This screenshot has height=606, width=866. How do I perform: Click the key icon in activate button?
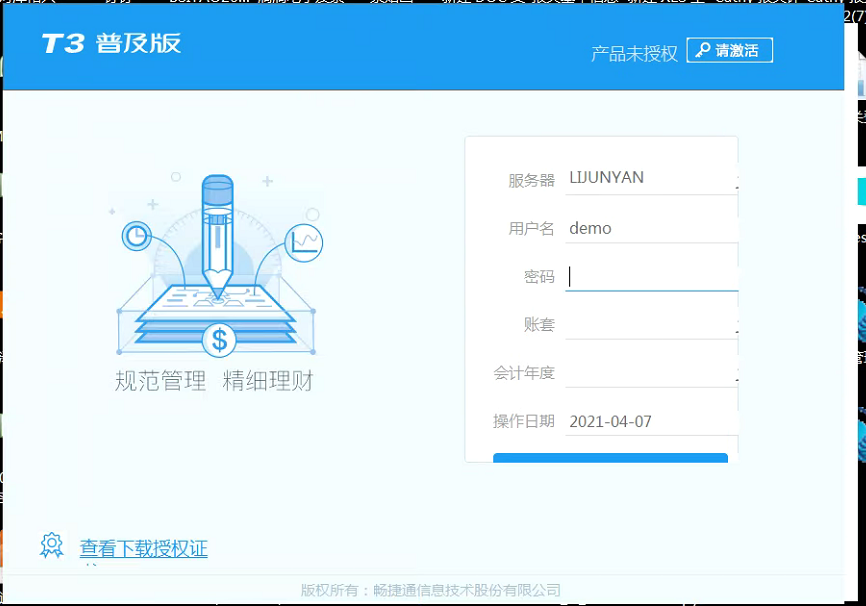click(x=703, y=50)
